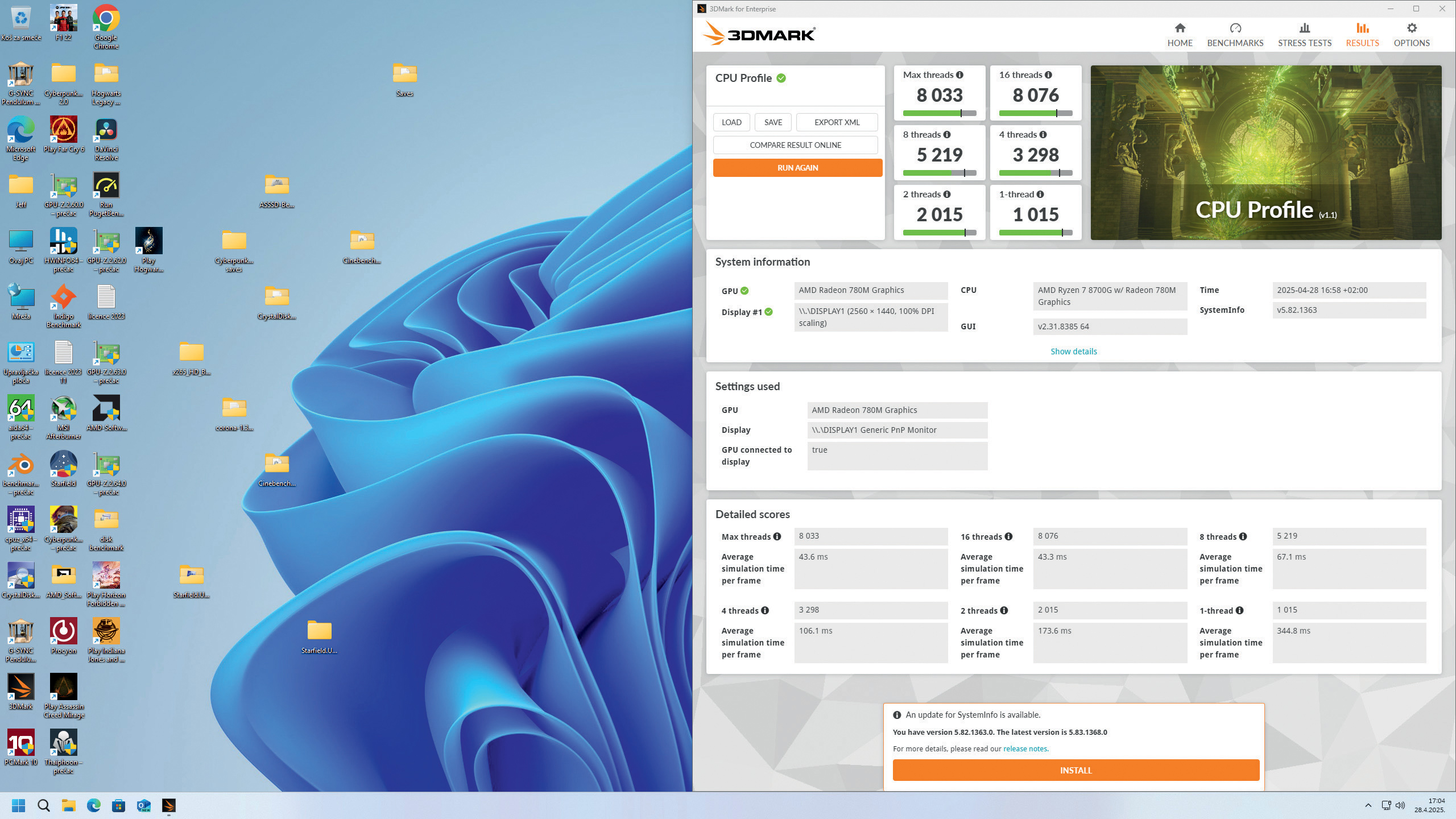The width and height of the screenshot is (1456, 819).
Task: Click the taskbar clock showing 17:04
Action: [x=1429, y=805]
